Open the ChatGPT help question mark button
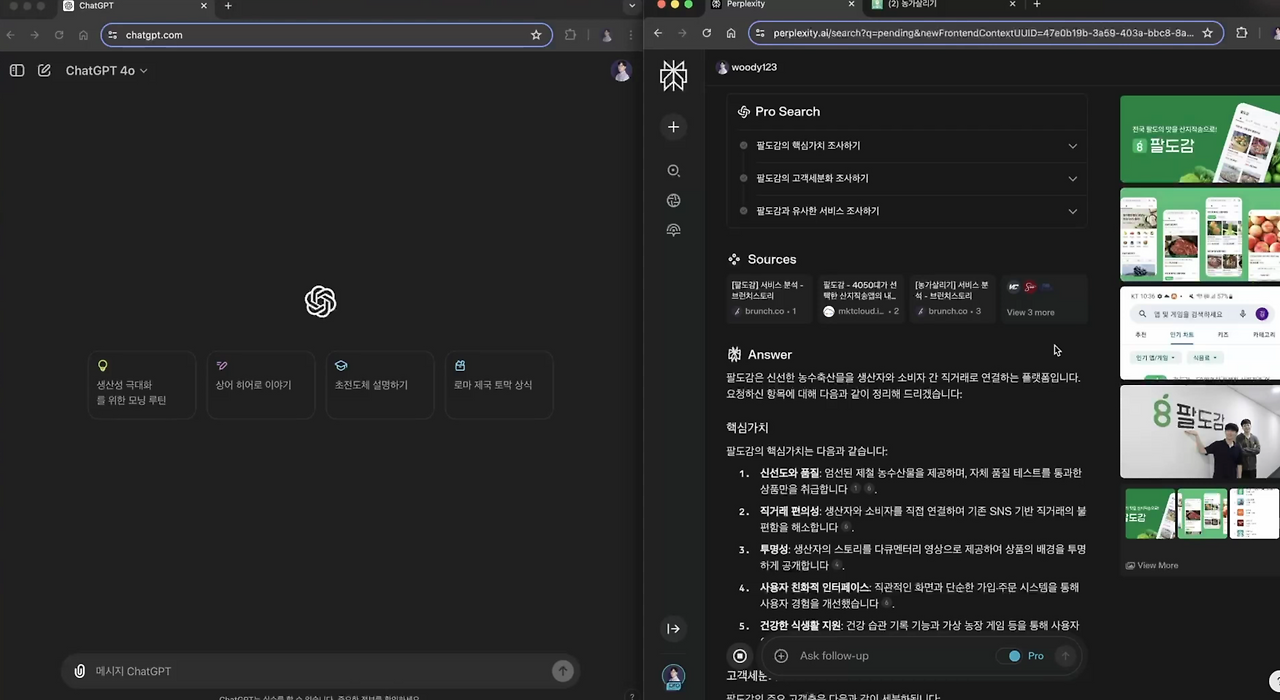Screen dimensions: 1280x700 tap(631, 696)
